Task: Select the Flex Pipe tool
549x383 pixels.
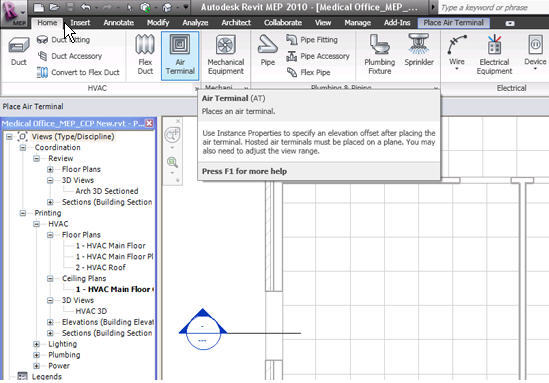Action: [x=308, y=72]
